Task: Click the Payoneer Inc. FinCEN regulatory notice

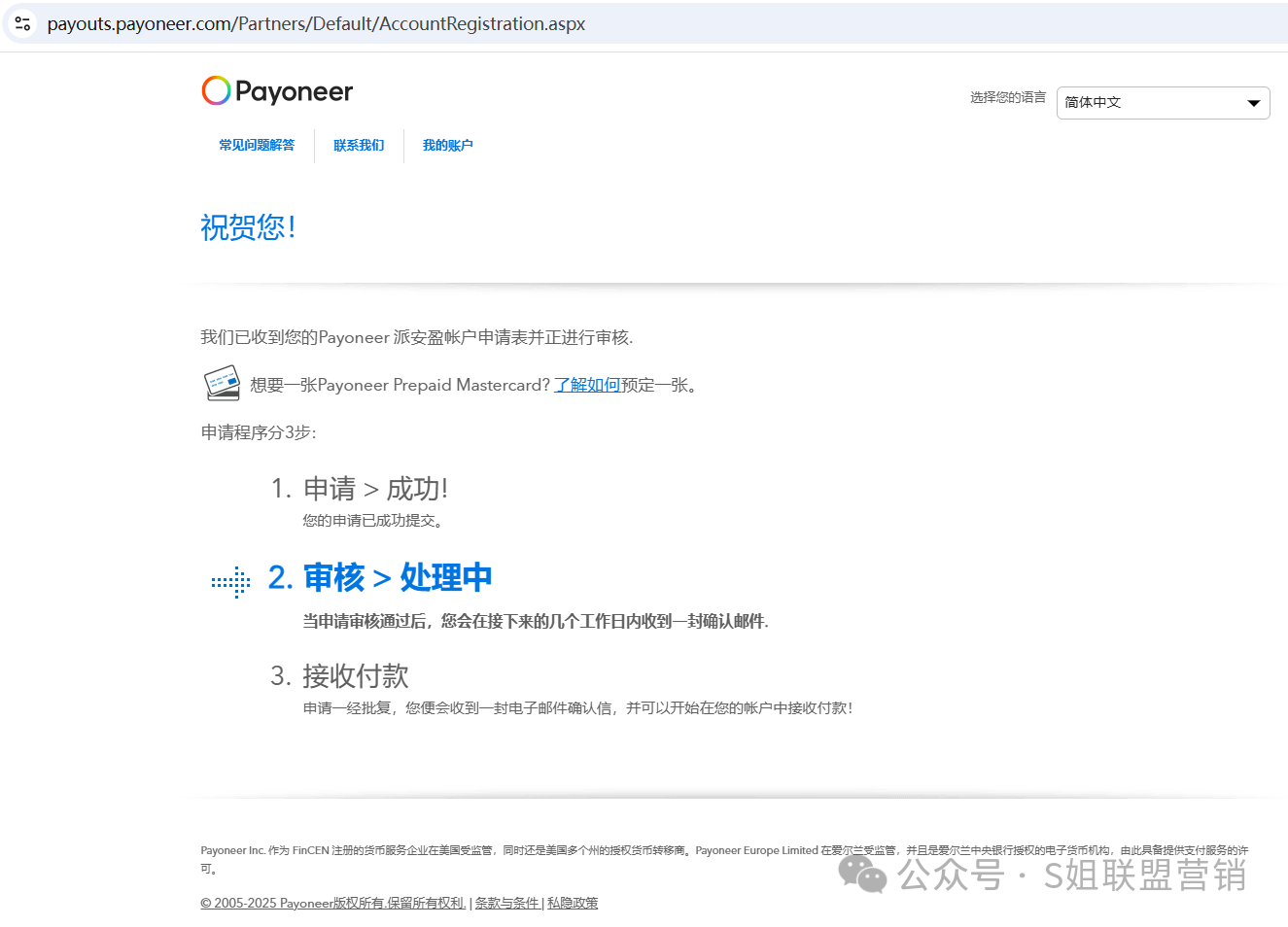Action: point(724,859)
